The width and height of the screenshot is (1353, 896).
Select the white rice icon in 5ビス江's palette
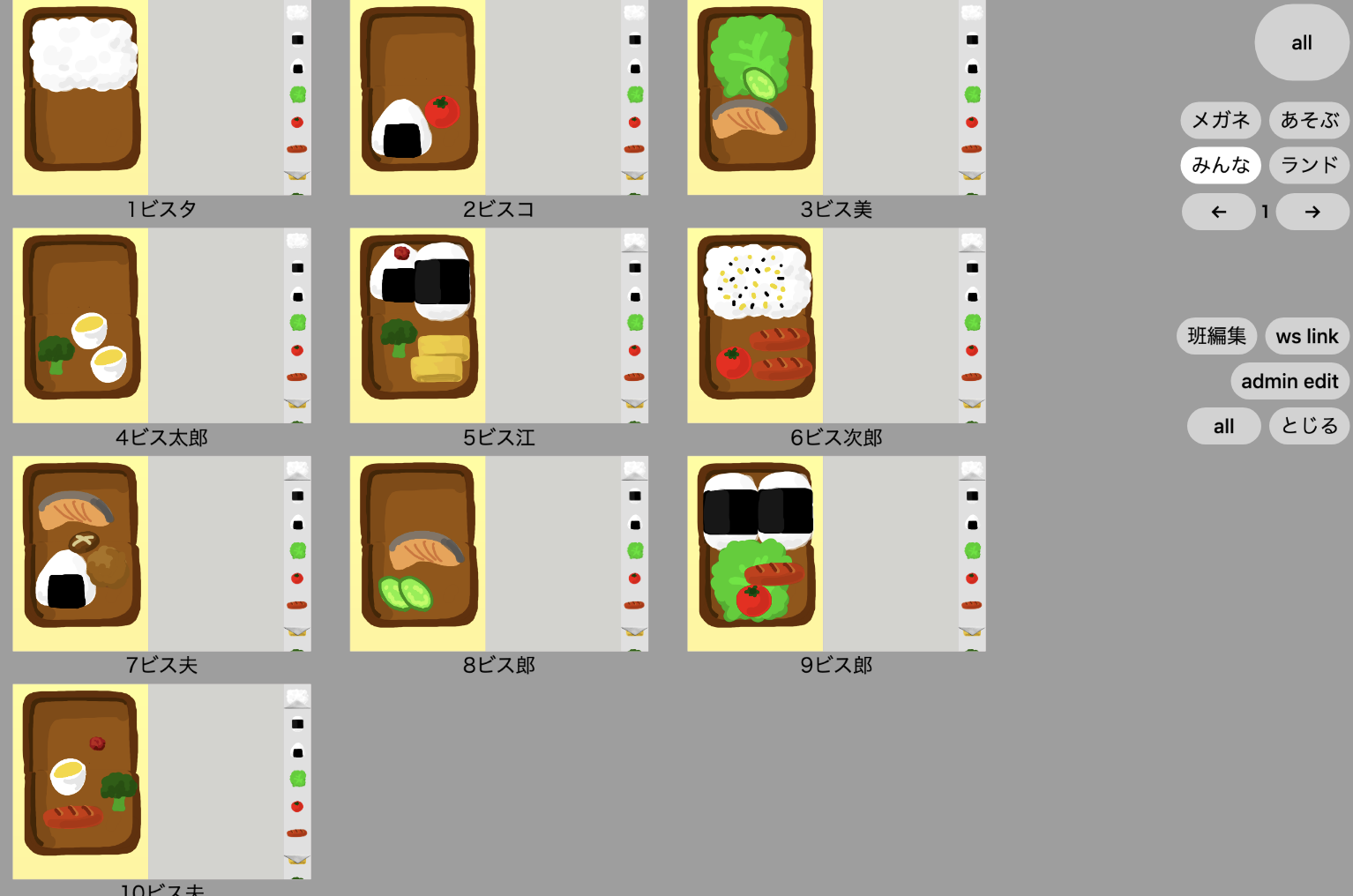(635, 241)
